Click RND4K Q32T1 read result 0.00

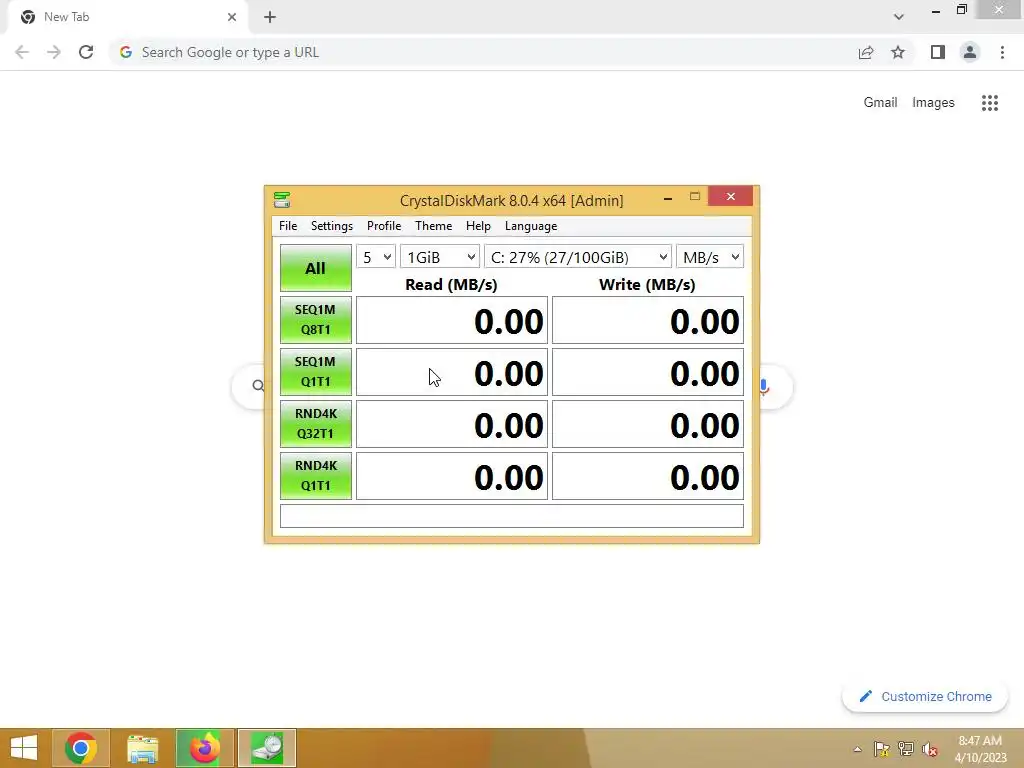tap(452, 424)
